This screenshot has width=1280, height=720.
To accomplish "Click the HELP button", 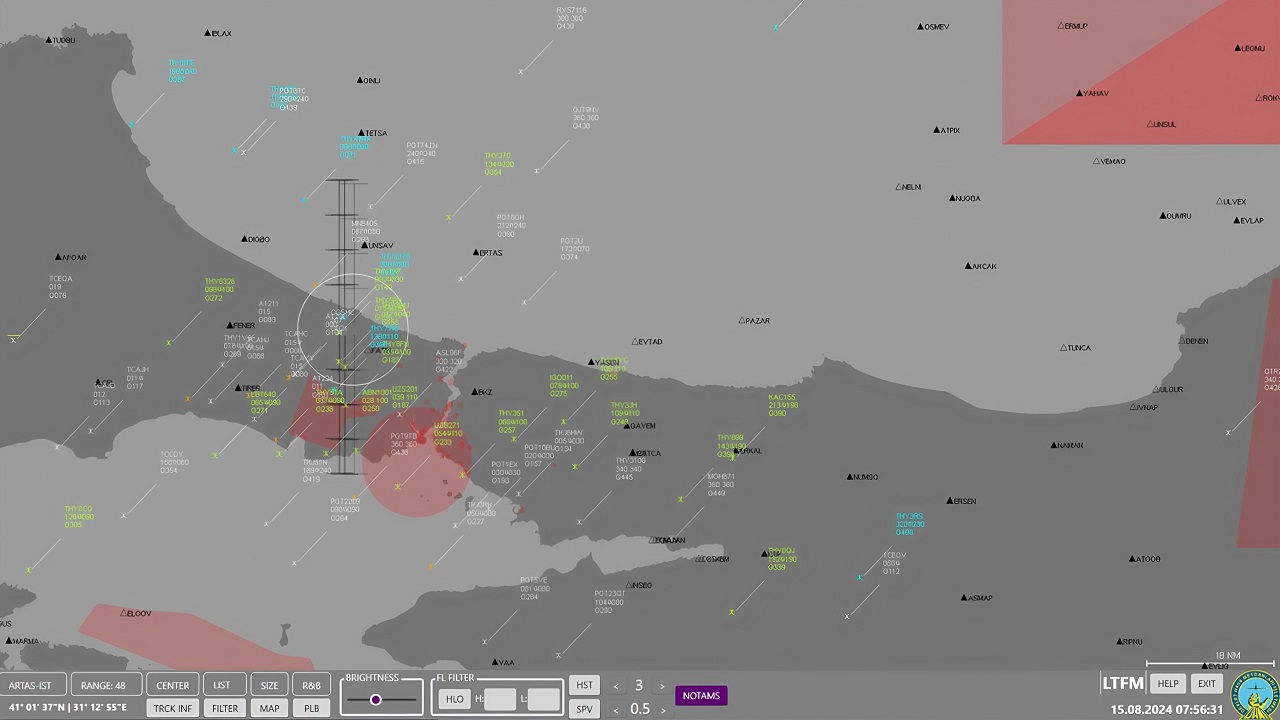I will [1167, 684].
